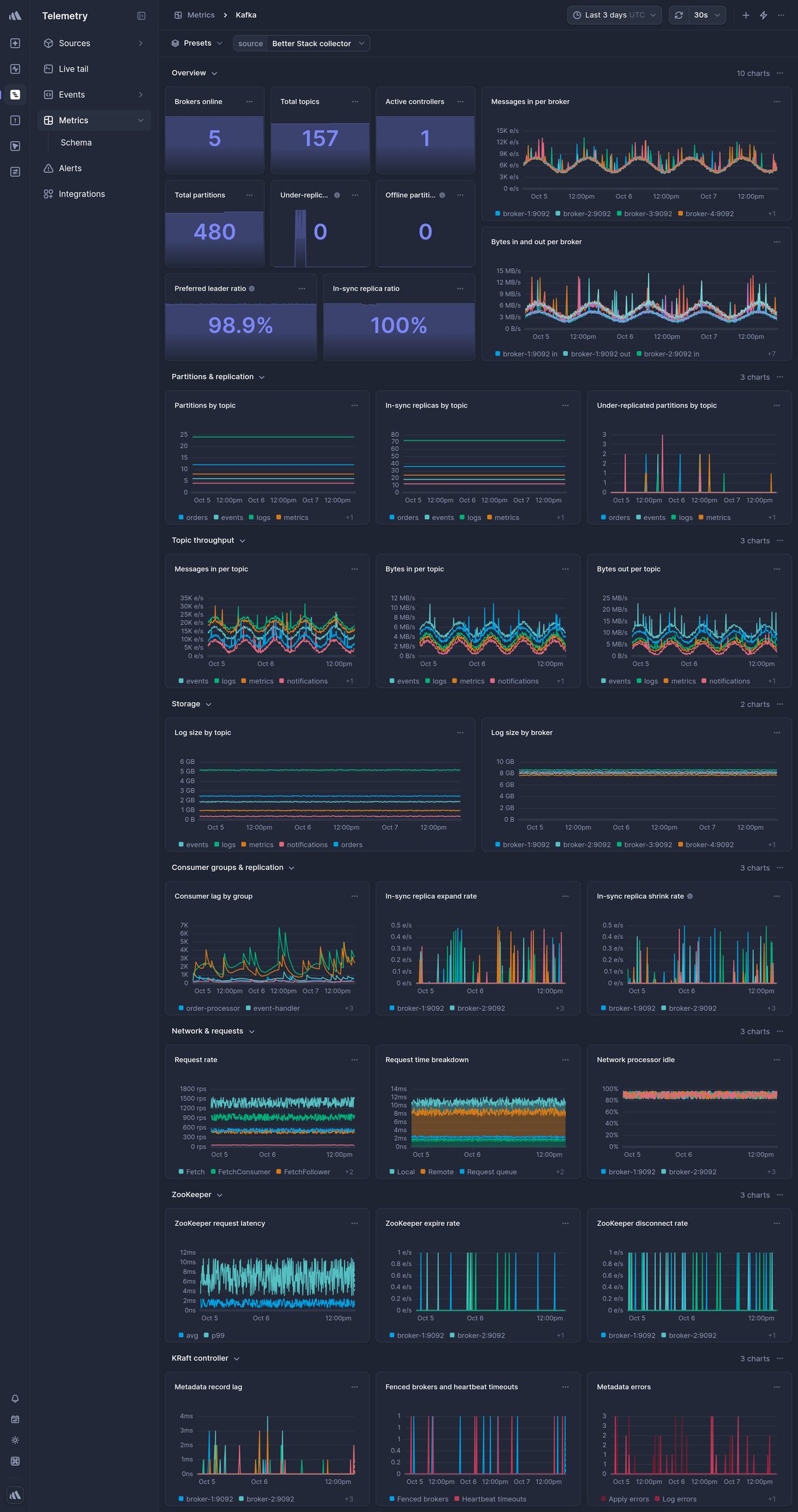The height and width of the screenshot is (1512, 798).
Task: Toggle notifications series in Messages in per topic
Action: click(303, 681)
